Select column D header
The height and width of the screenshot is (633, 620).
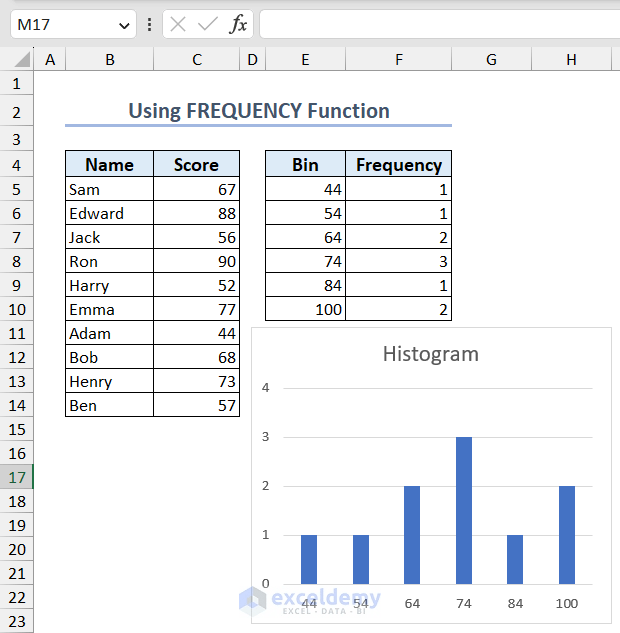point(253,60)
